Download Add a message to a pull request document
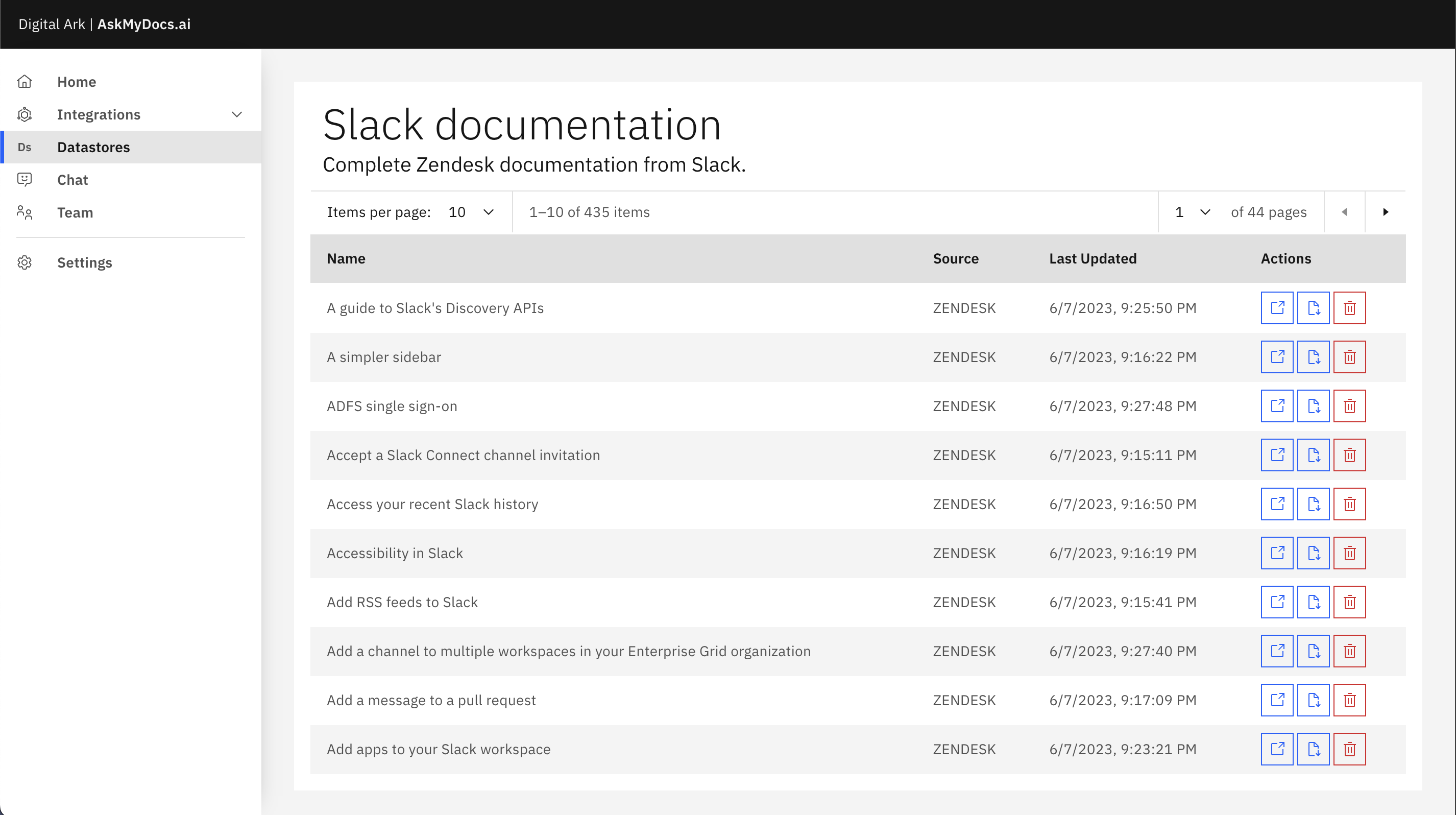The height and width of the screenshot is (815, 1456). tap(1313, 700)
